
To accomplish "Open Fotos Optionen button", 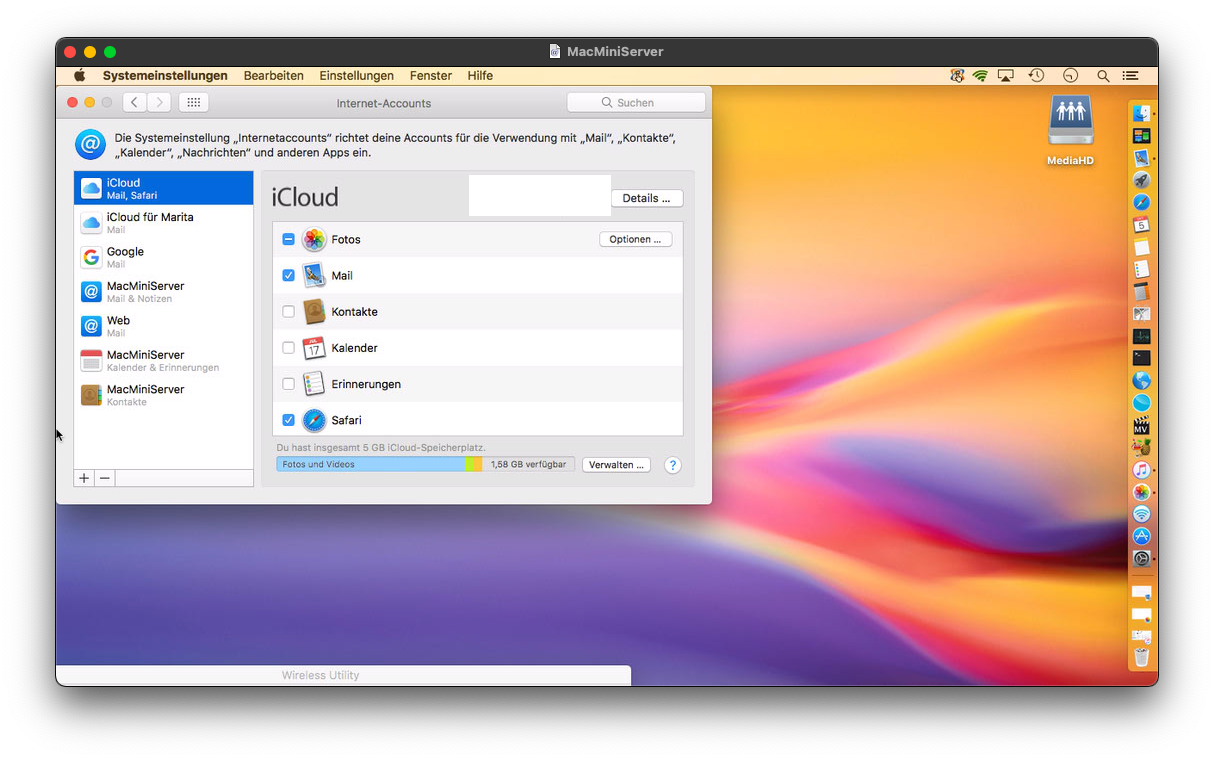I will (636, 240).
